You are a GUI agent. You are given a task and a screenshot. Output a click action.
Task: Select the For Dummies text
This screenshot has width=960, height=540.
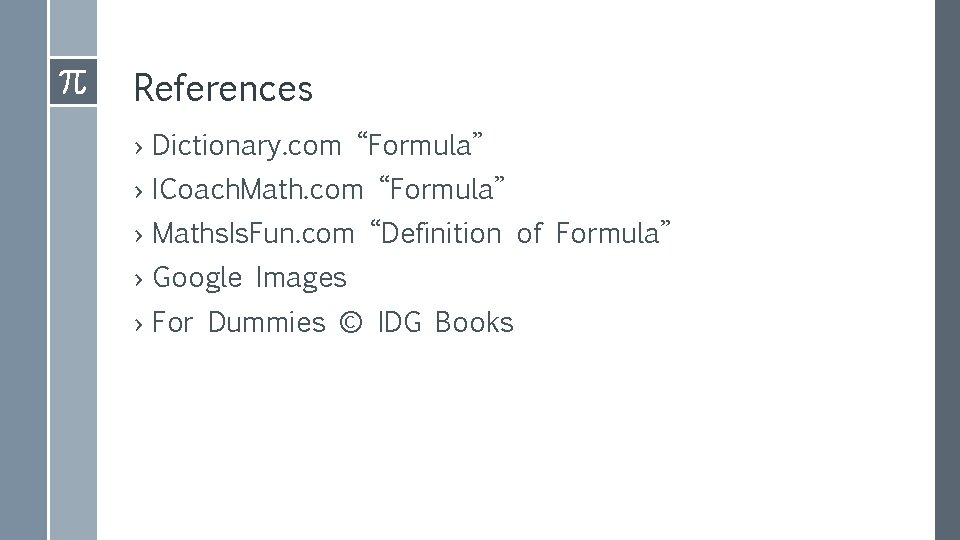pos(238,323)
